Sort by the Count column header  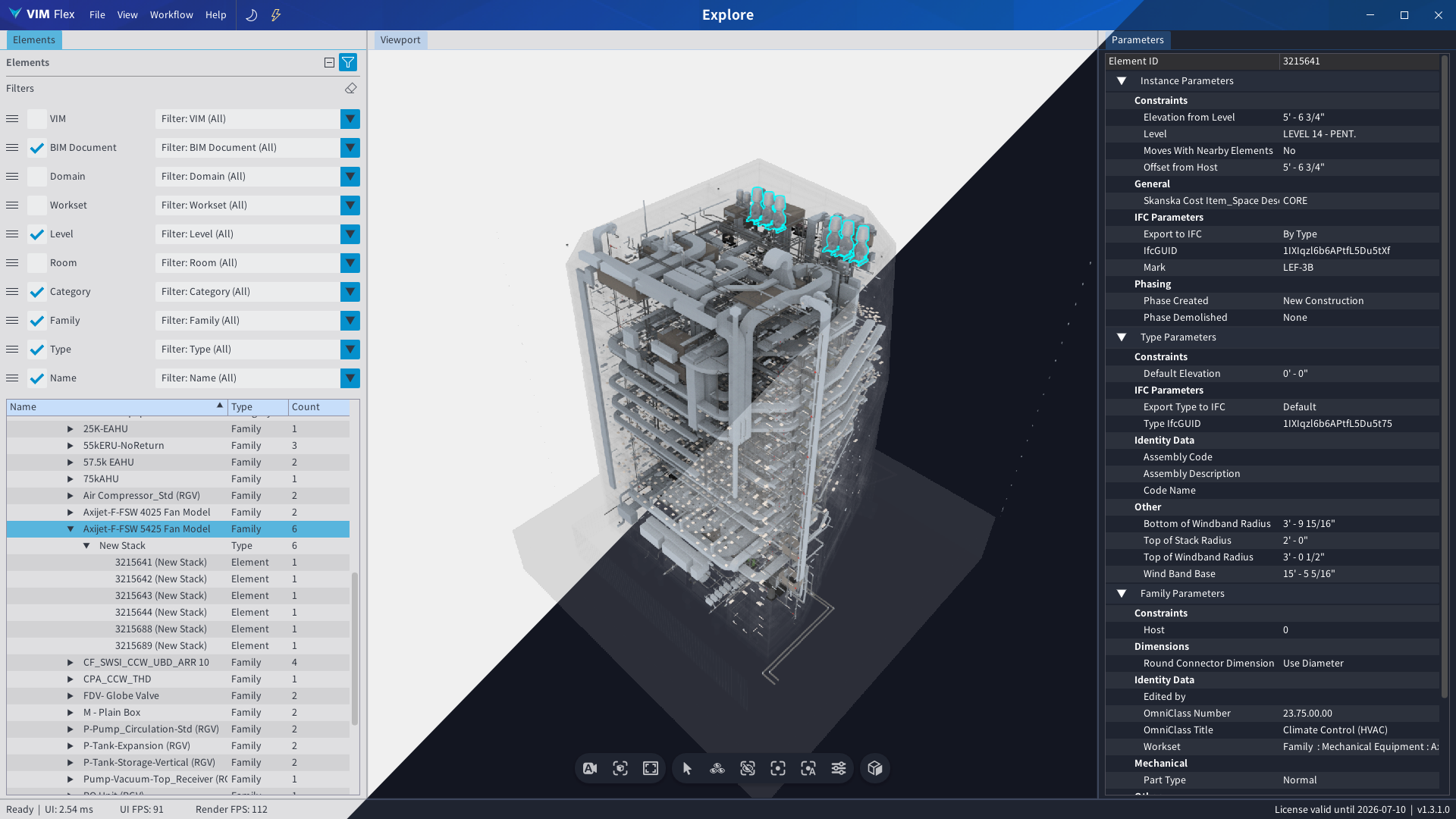tap(318, 407)
